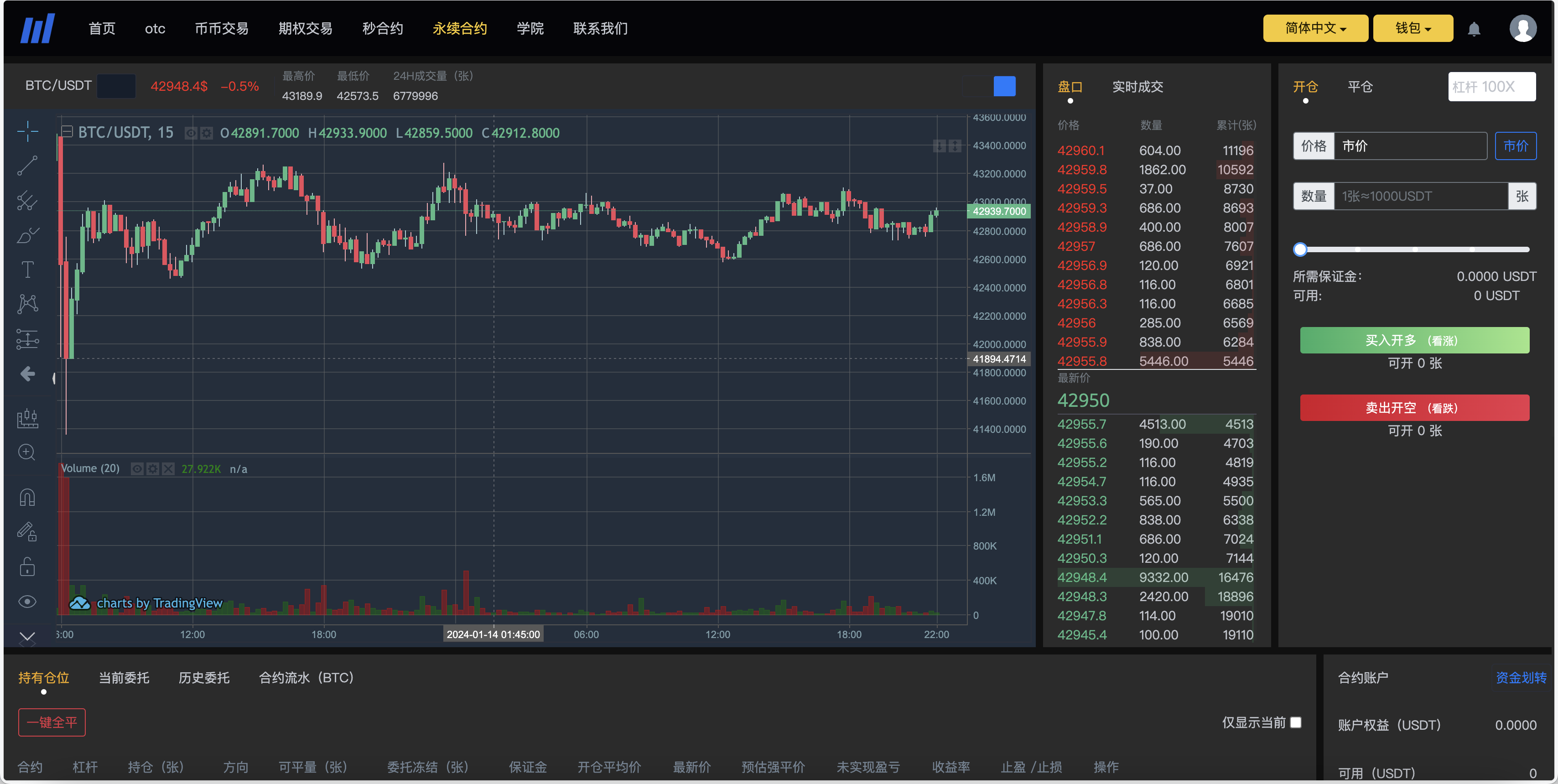This screenshot has width=1558, height=784.
Task: Select the crosshair cursor tool
Action: [27, 130]
